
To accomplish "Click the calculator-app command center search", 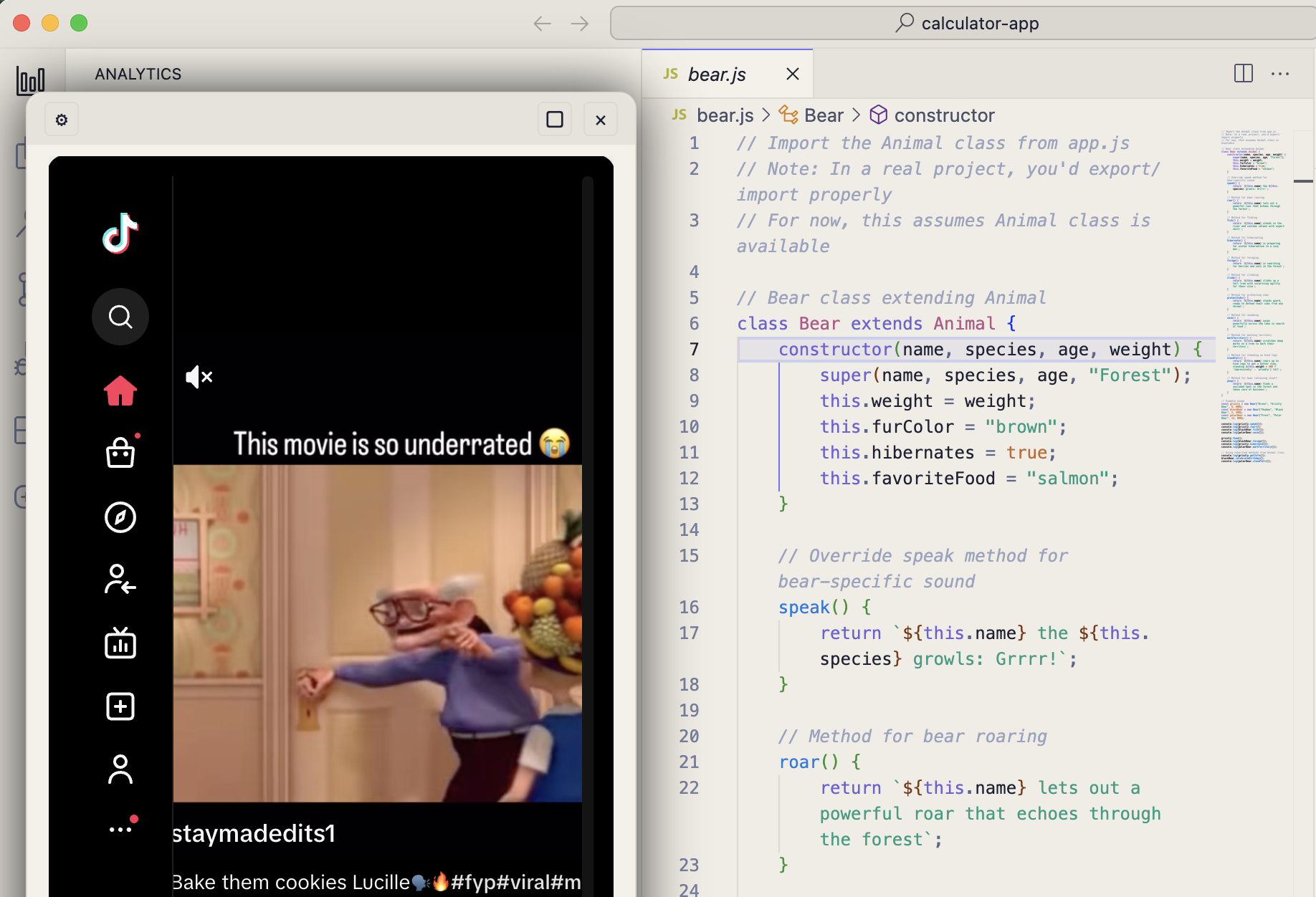I will pos(963,24).
